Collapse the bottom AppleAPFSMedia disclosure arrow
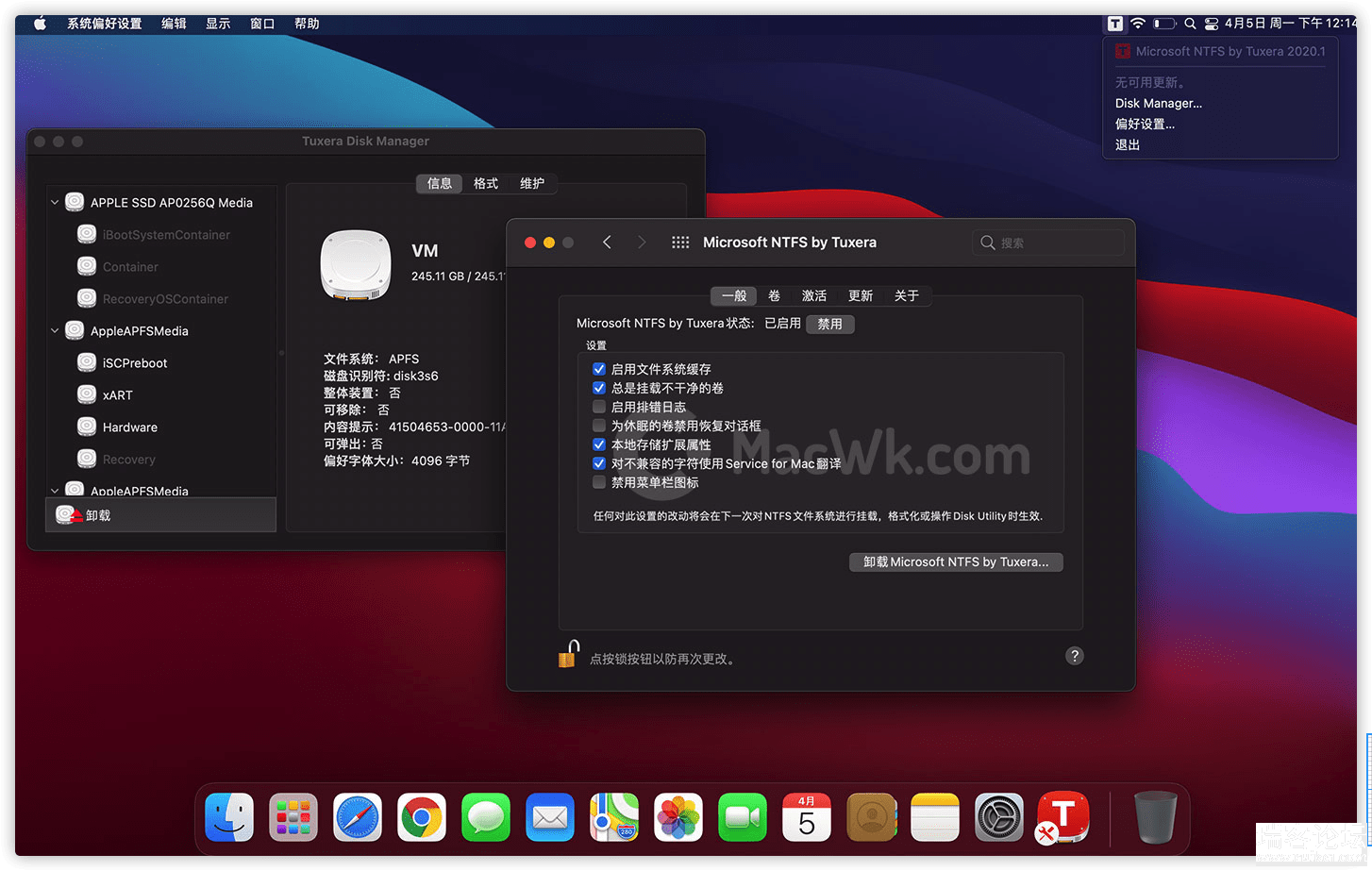 [55, 491]
